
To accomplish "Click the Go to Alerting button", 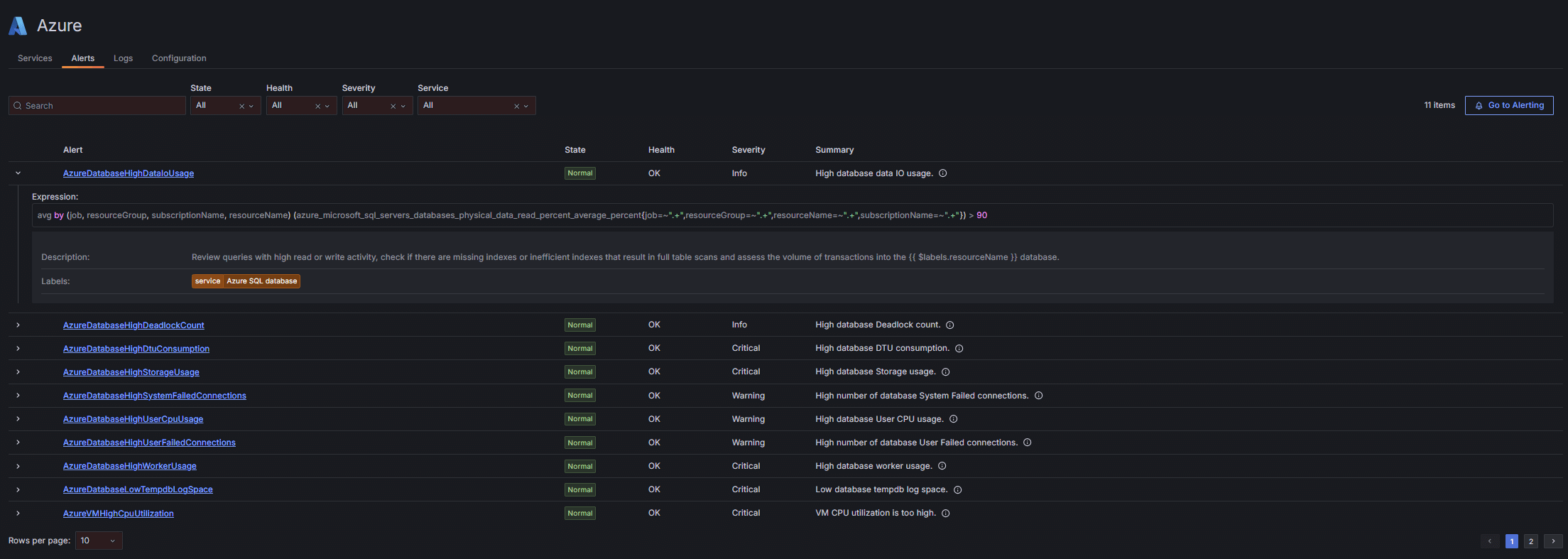I will click(1509, 106).
